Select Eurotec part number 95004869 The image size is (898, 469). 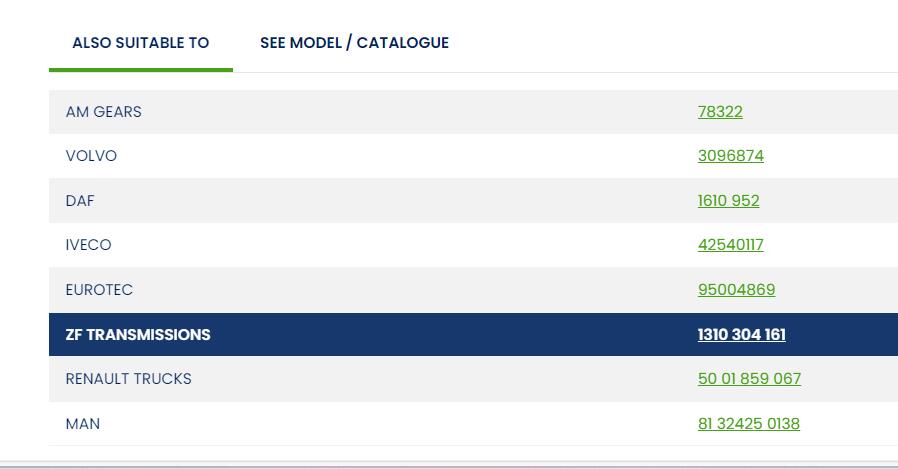tap(736, 290)
